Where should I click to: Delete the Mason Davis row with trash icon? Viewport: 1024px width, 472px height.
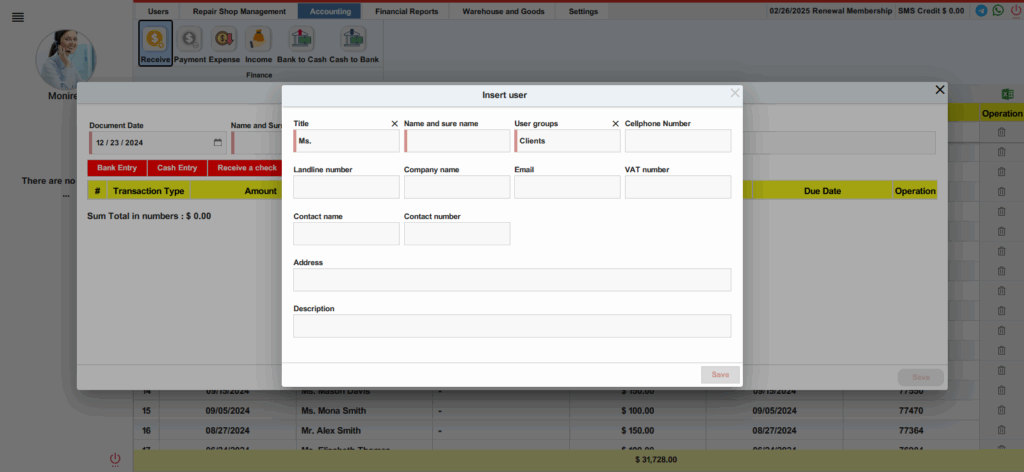pyautogui.click(x=1001, y=391)
